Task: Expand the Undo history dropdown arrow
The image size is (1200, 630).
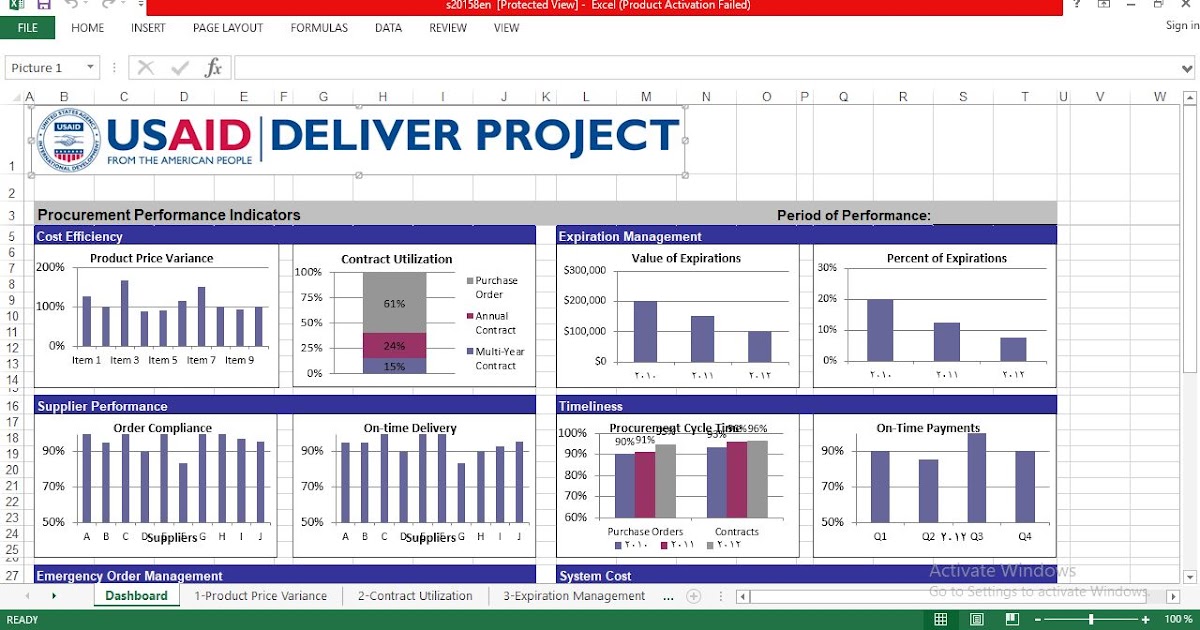Action: coord(86,4)
